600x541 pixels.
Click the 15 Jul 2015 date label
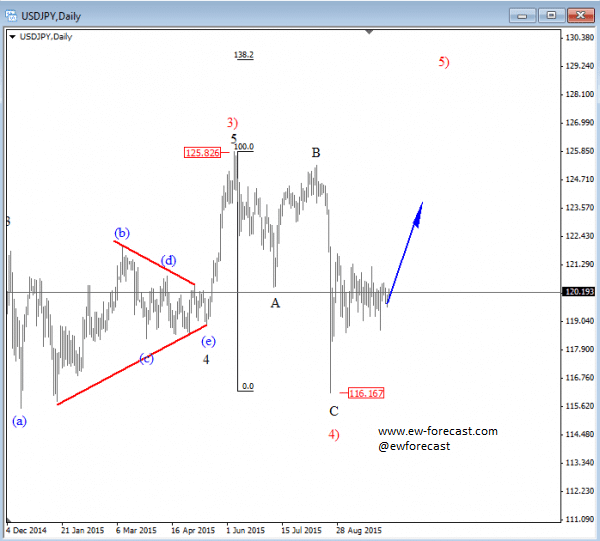[x=301, y=531]
